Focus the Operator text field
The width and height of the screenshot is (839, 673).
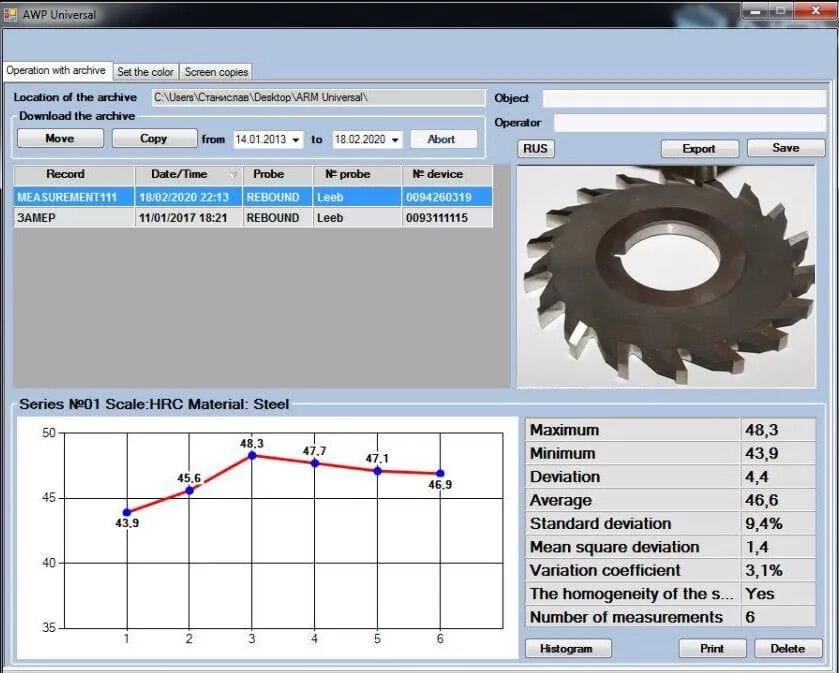pyautogui.click(x=689, y=122)
